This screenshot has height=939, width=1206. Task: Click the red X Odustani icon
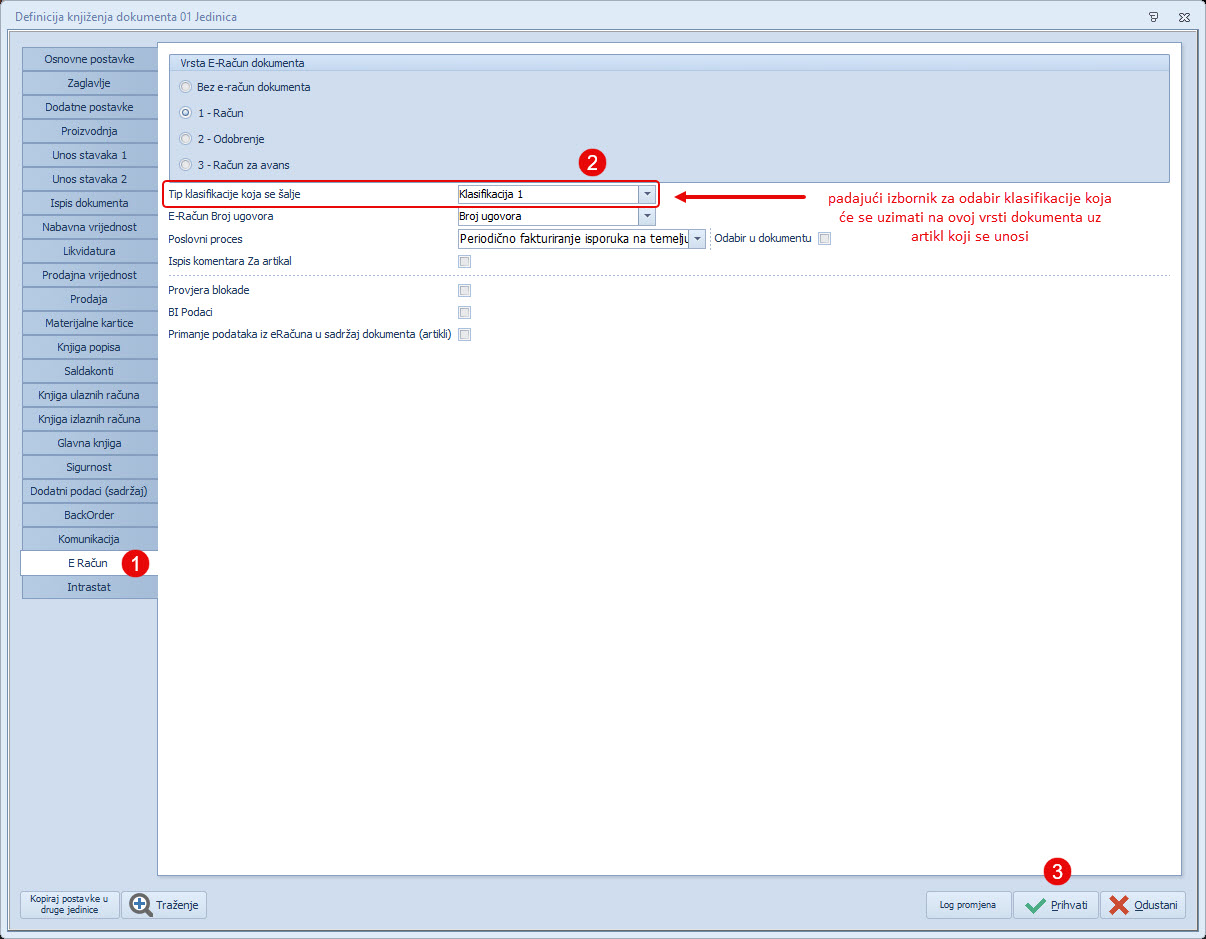[x=1118, y=905]
